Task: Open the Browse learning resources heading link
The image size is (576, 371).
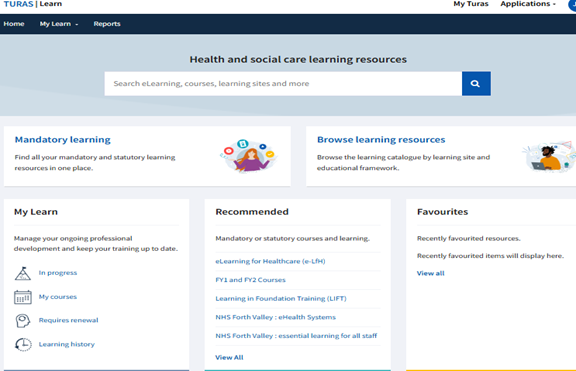Action: tap(381, 140)
